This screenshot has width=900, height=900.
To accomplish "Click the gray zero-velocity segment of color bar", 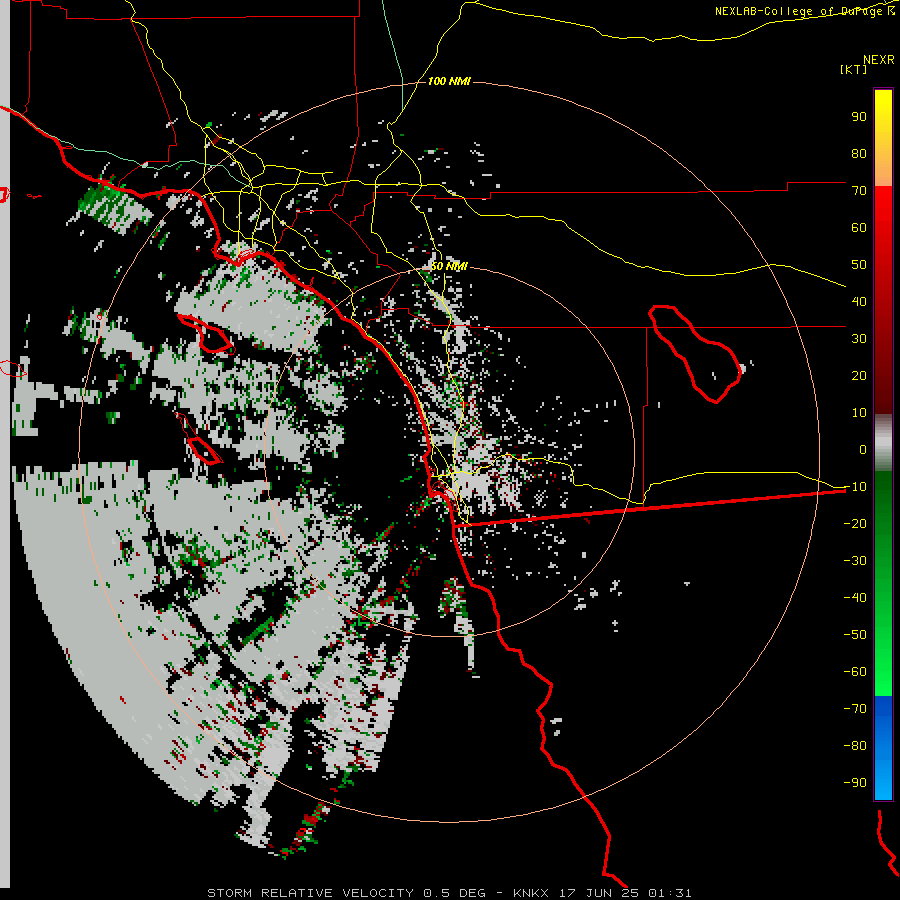I will click(x=883, y=443).
